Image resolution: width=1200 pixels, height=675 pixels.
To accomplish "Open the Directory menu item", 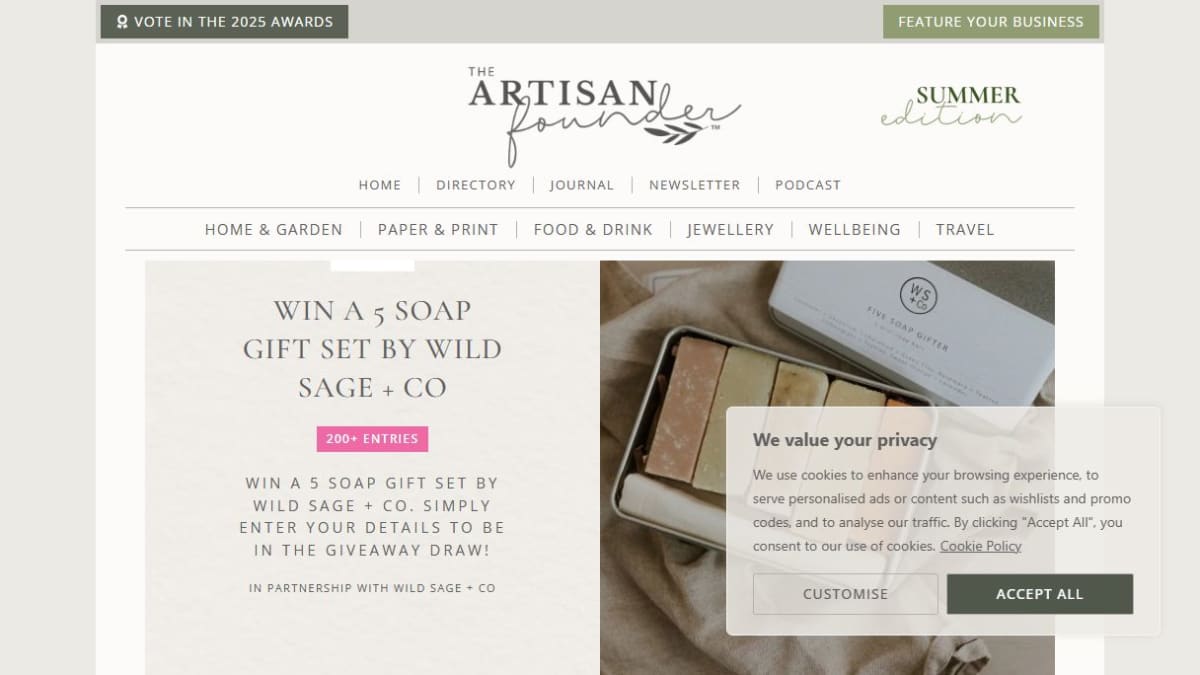I will click(x=476, y=185).
